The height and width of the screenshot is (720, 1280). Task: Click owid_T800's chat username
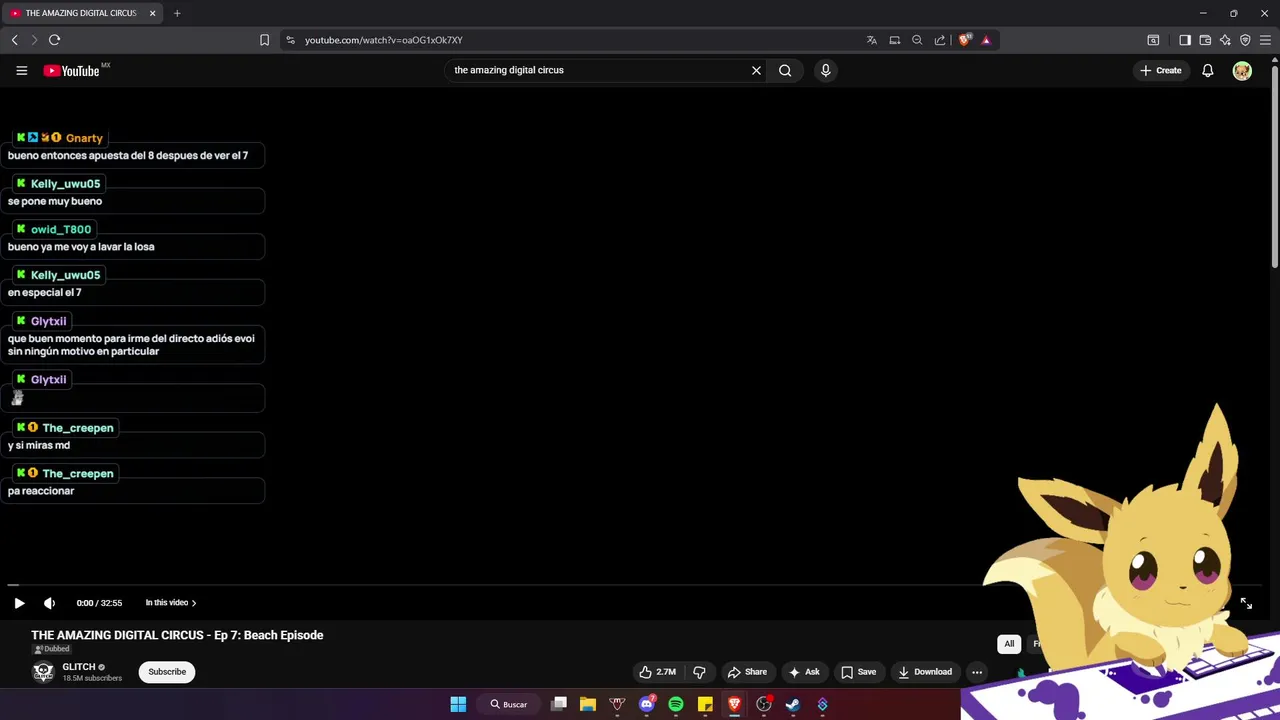point(61,229)
